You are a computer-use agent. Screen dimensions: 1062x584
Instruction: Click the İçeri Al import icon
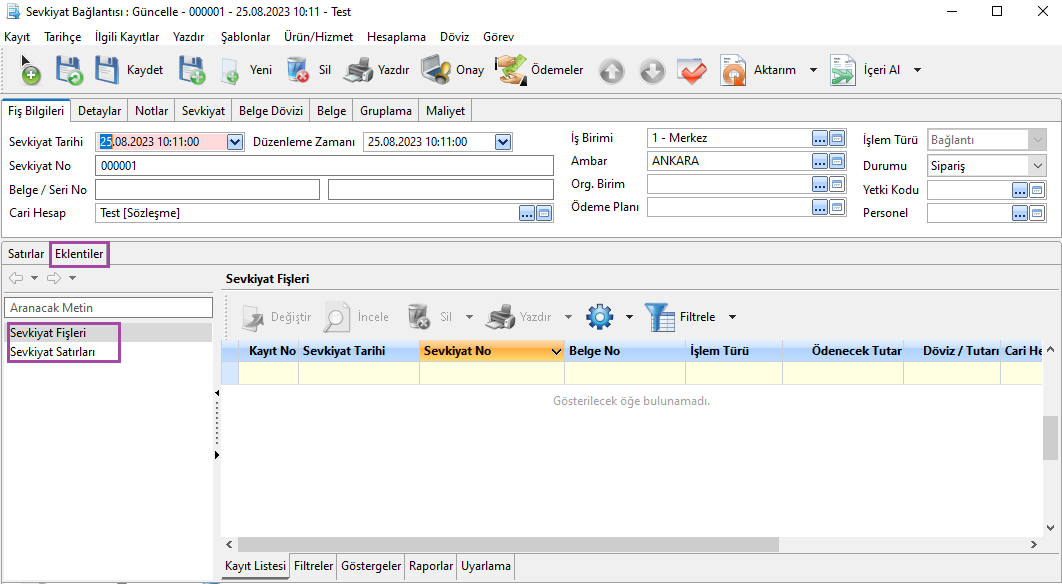pos(843,70)
